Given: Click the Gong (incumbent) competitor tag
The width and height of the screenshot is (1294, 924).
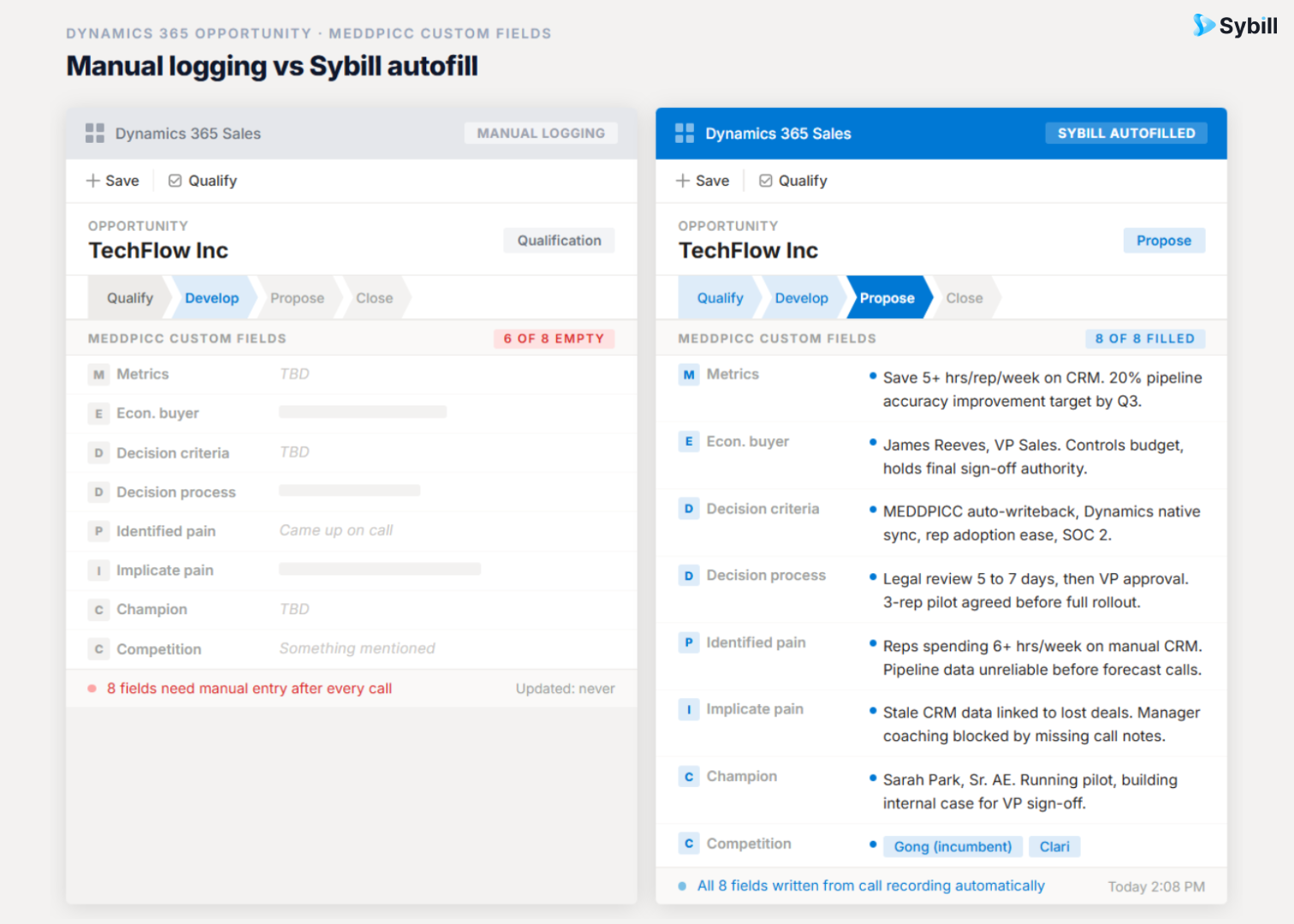Looking at the screenshot, I should tap(953, 846).
